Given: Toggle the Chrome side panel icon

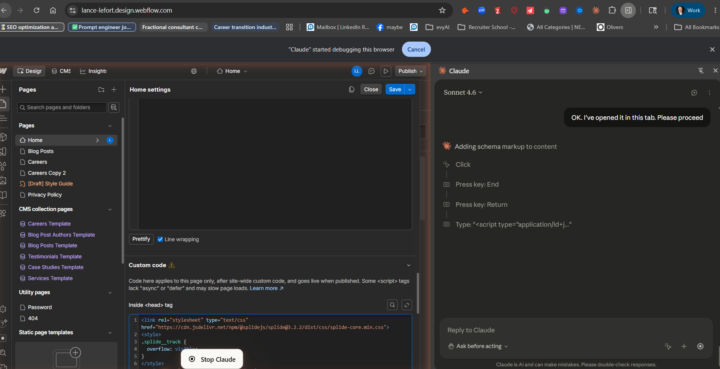Looking at the screenshot, I should click(628, 10).
